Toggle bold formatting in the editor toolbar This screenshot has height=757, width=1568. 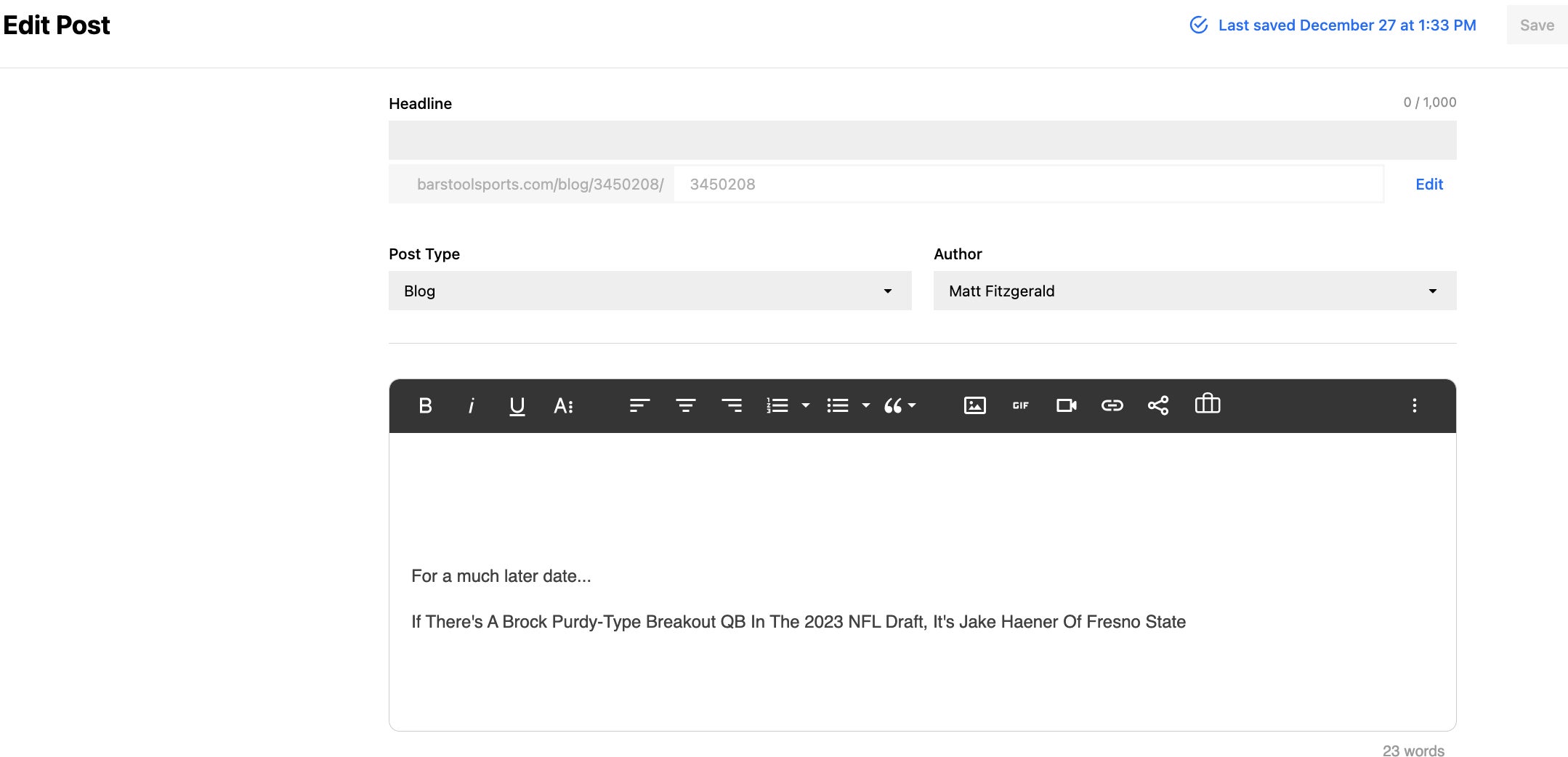coord(425,405)
